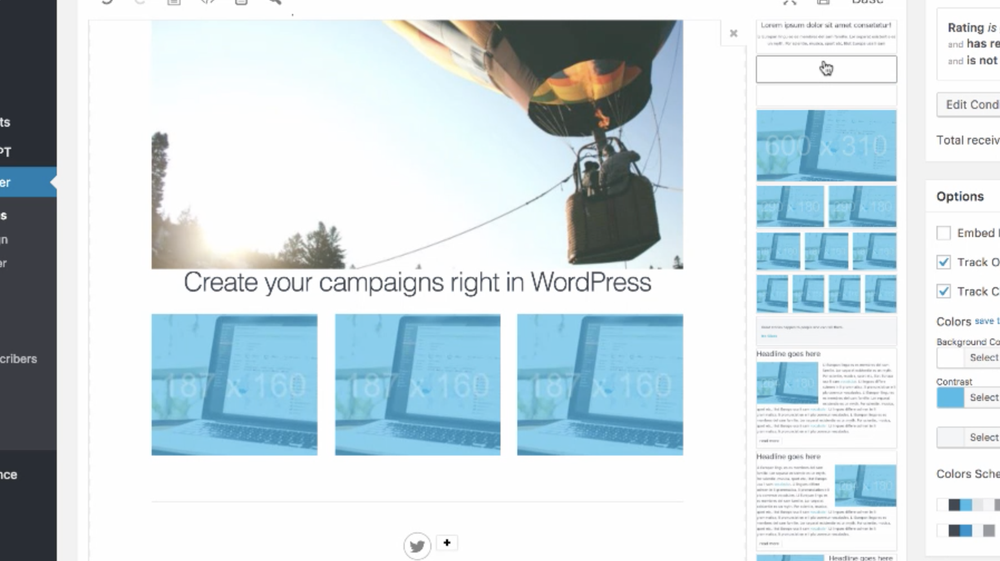
Task: Select the second 187 x 160 placeholder image
Action: (418, 384)
